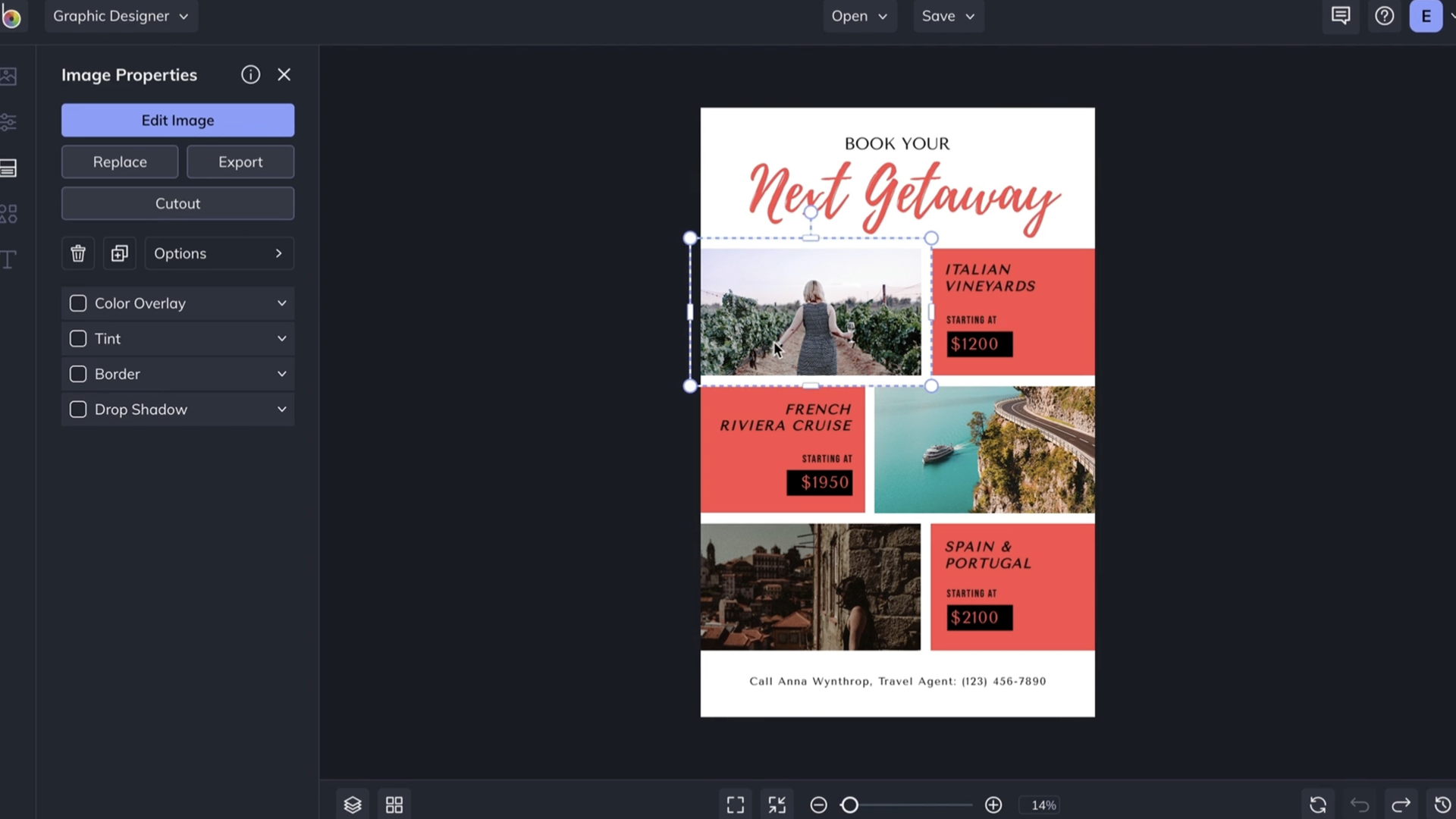The height and width of the screenshot is (819, 1456).
Task: Open the Graphic Designer dropdown
Action: [121, 16]
